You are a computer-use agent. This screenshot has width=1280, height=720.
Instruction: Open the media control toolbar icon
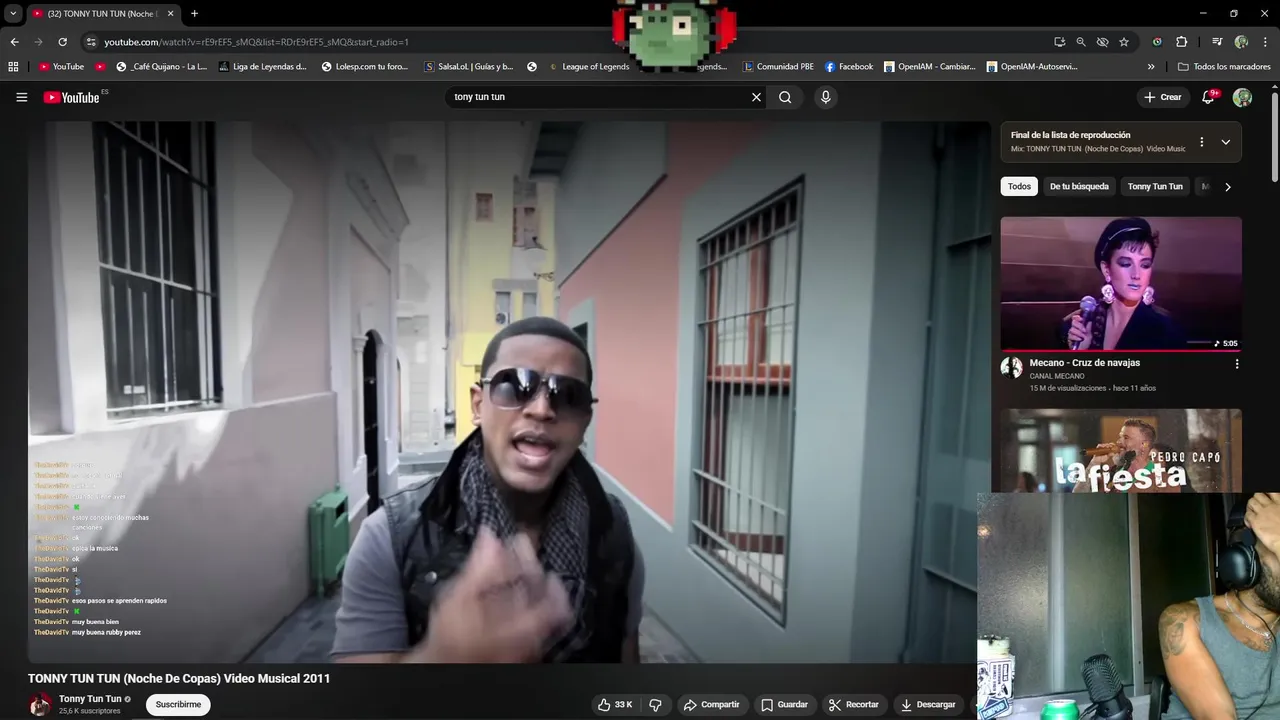click(x=1217, y=42)
